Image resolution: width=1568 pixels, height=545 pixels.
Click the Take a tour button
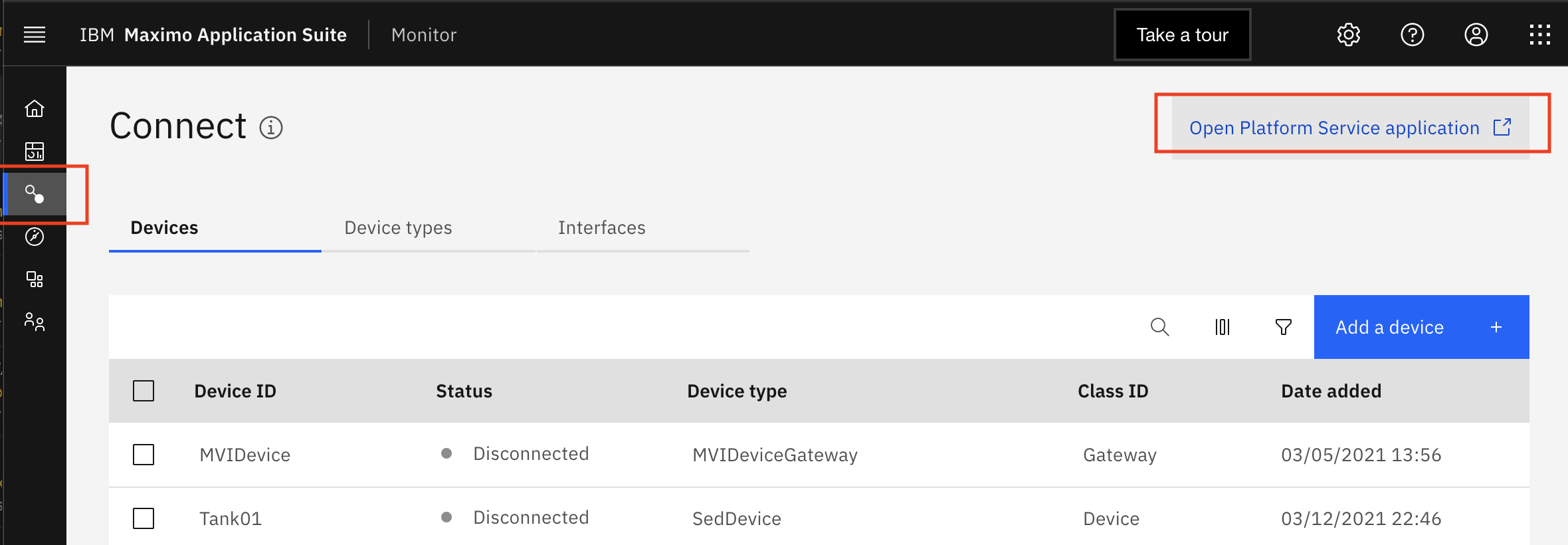pos(1183,35)
